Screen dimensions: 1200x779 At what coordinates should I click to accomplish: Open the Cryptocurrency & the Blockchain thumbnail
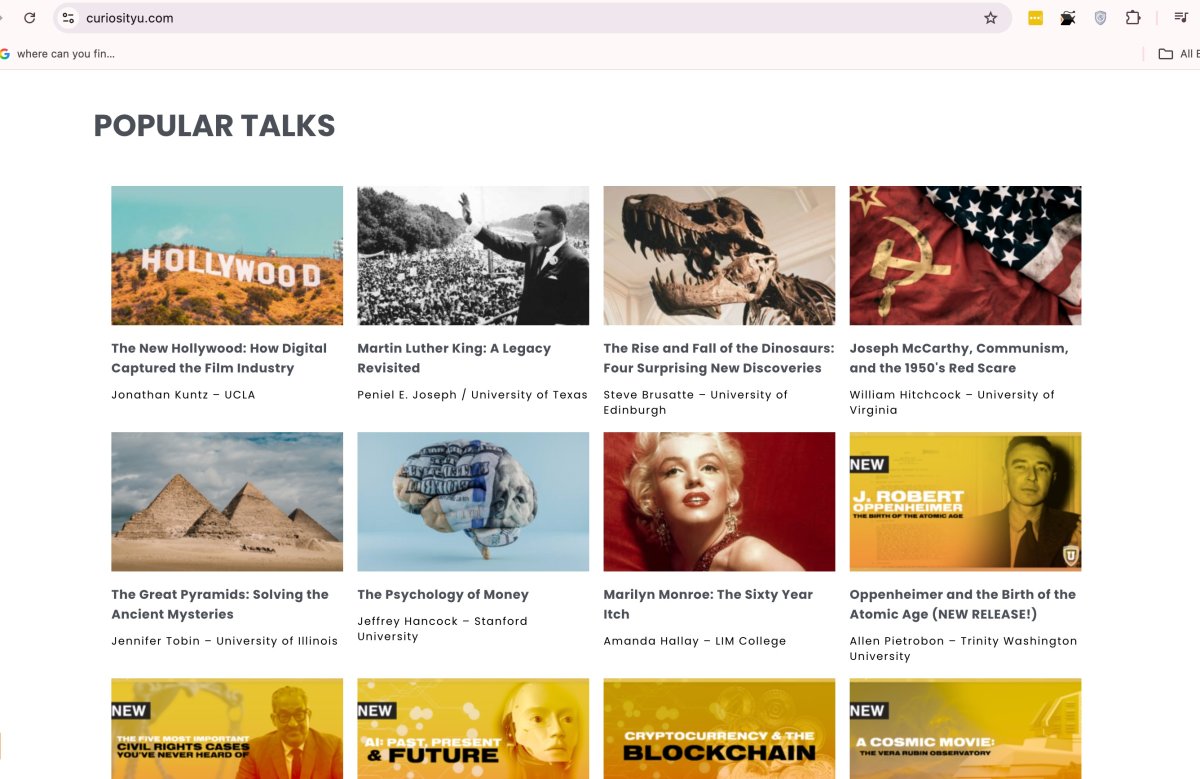tap(719, 730)
